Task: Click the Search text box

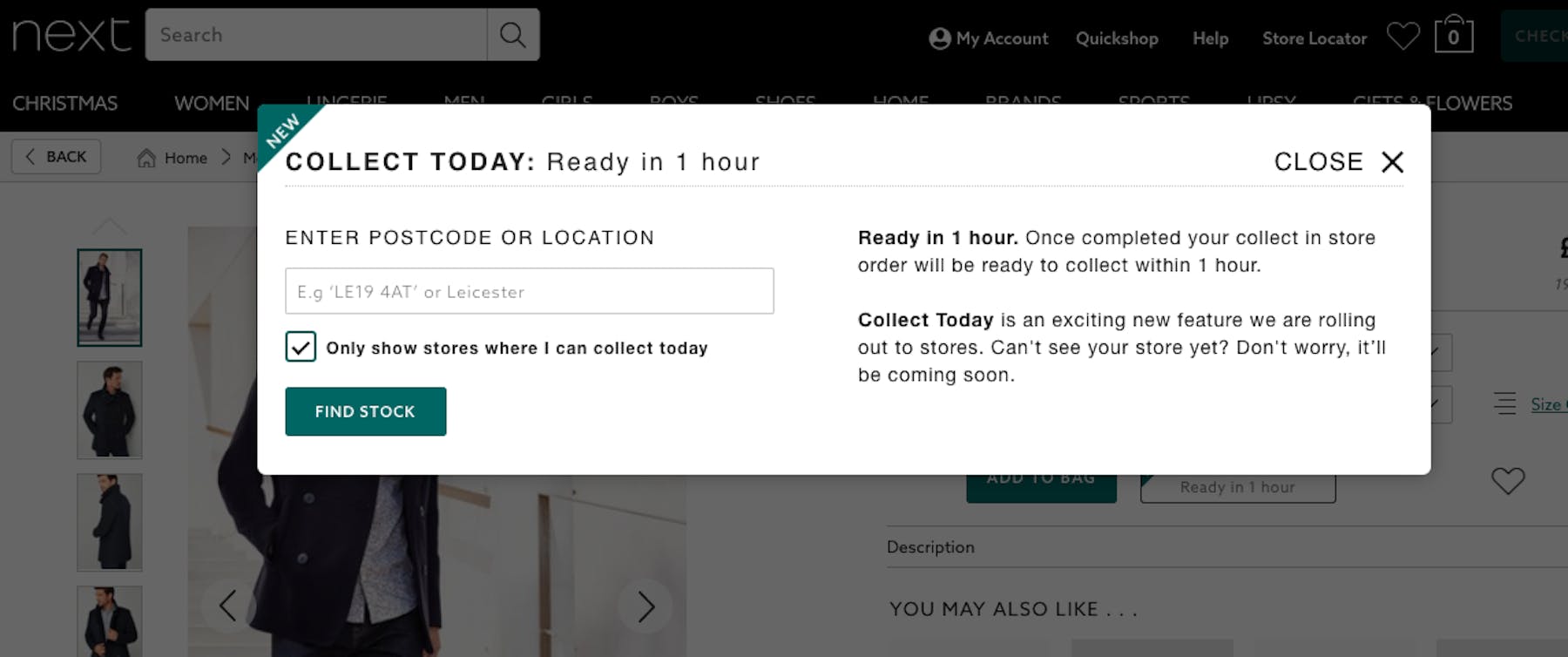Action: [316, 35]
